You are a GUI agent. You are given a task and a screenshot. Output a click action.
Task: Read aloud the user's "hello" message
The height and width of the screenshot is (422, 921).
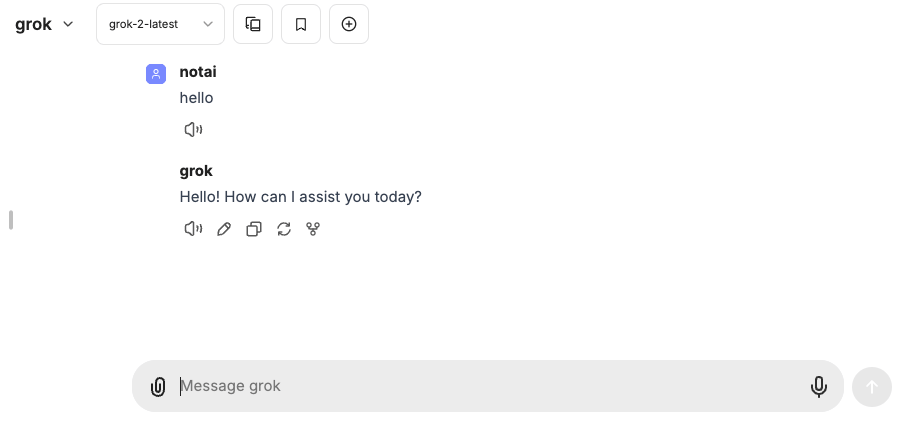pyautogui.click(x=193, y=129)
